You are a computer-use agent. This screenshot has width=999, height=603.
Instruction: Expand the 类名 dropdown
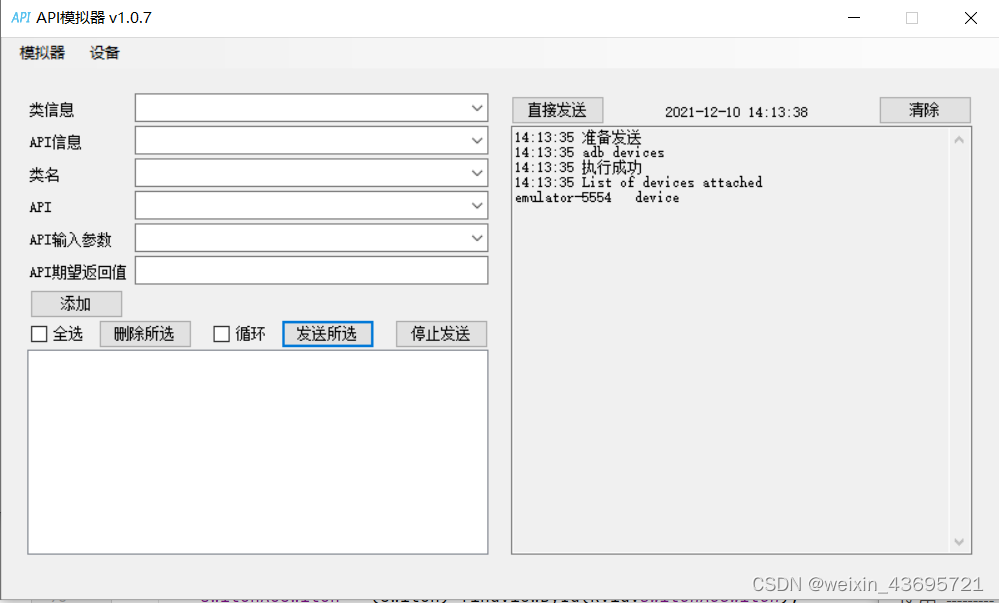[477, 173]
